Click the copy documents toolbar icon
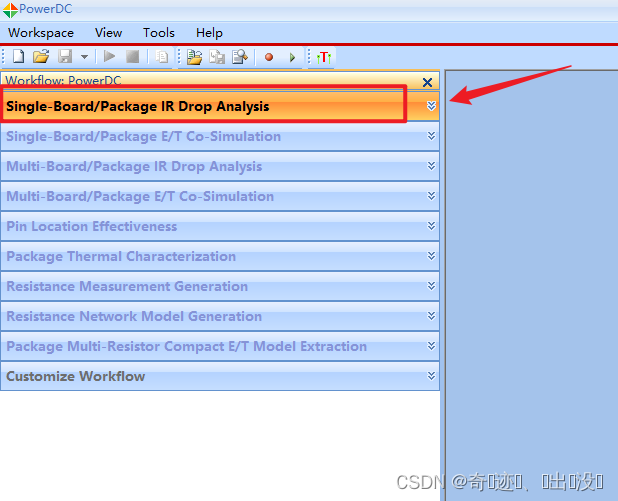618x501 pixels. pyautogui.click(x=162, y=57)
